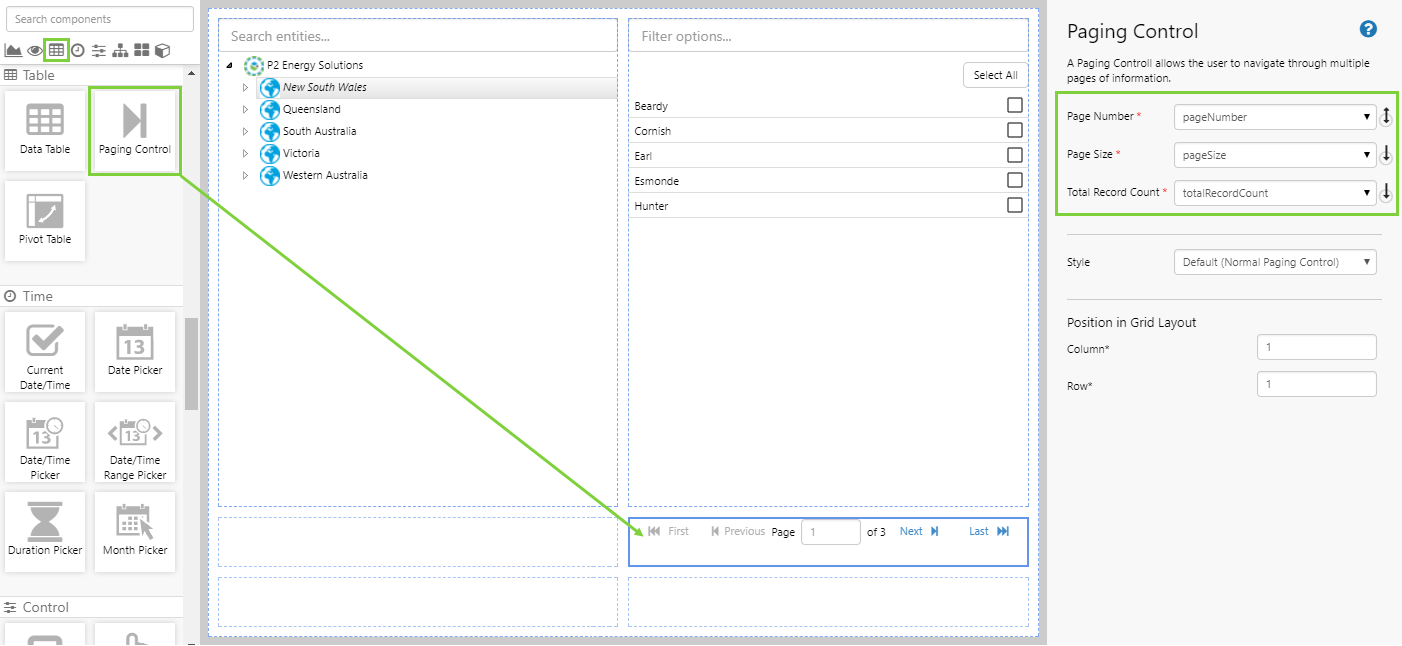Tick the Cornish checkbox
Screen dimensions: 1402x646
tap(1014, 130)
